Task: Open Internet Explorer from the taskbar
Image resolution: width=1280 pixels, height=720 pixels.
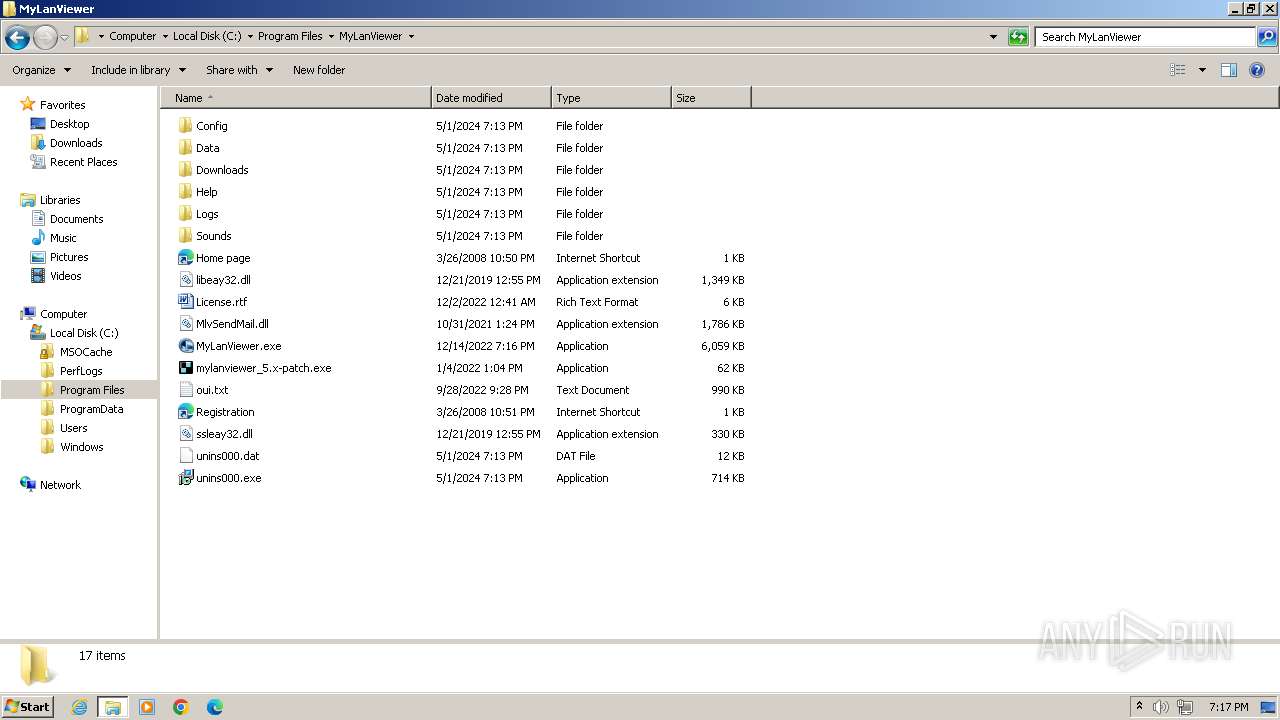Action: (x=79, y=707)
